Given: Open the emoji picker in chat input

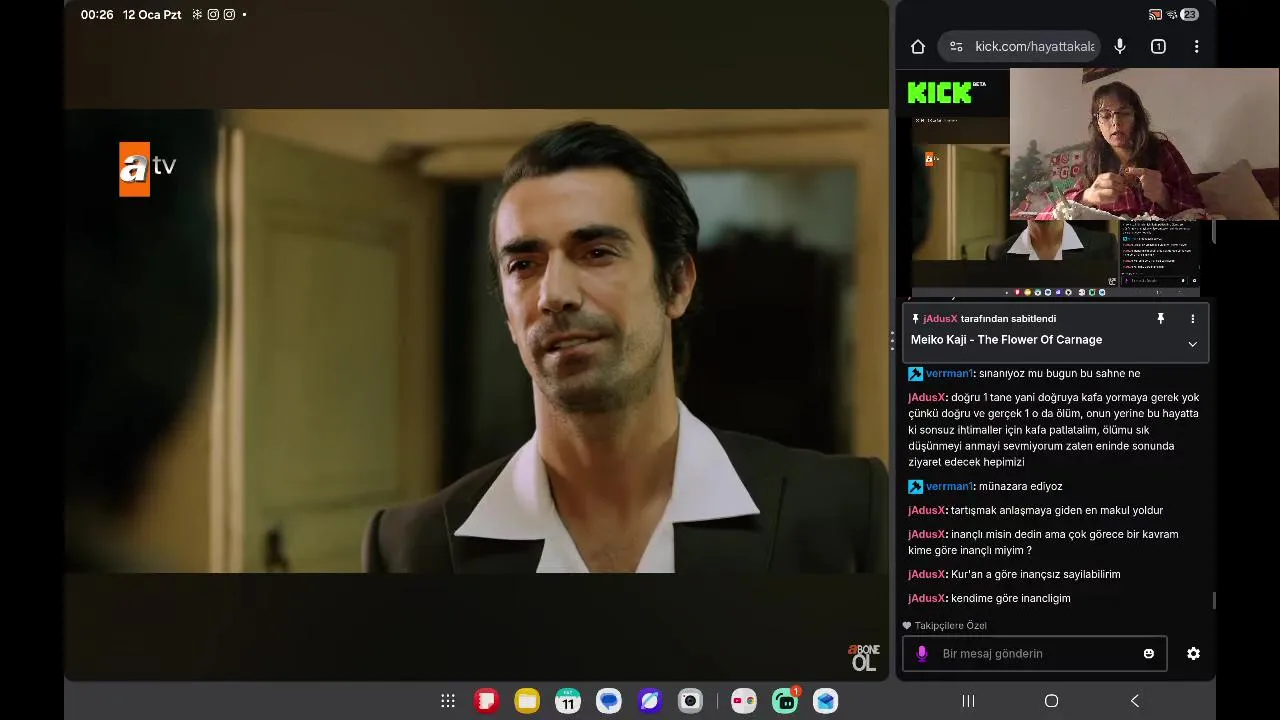Looking at the screenshot, I should click(1149, 653).
